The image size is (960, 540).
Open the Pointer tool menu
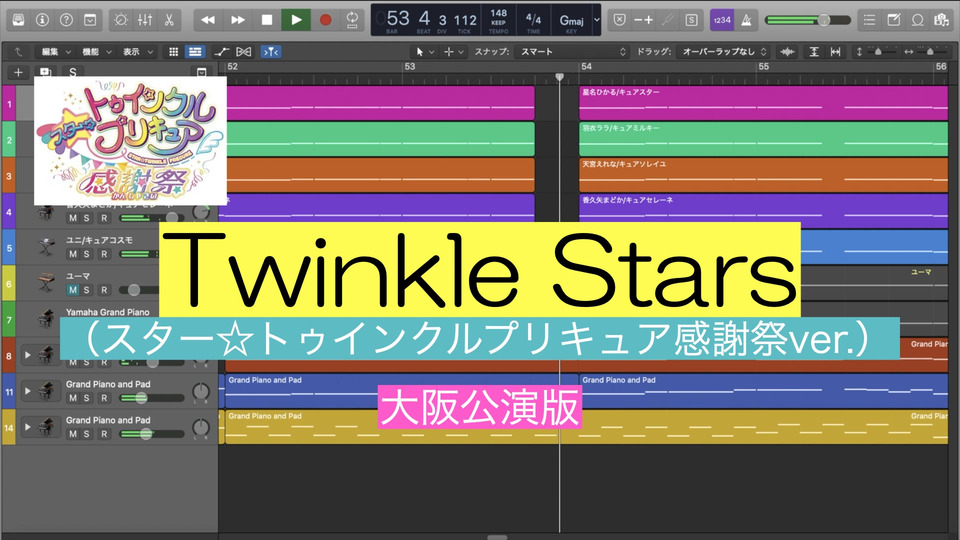coord(425,52)
